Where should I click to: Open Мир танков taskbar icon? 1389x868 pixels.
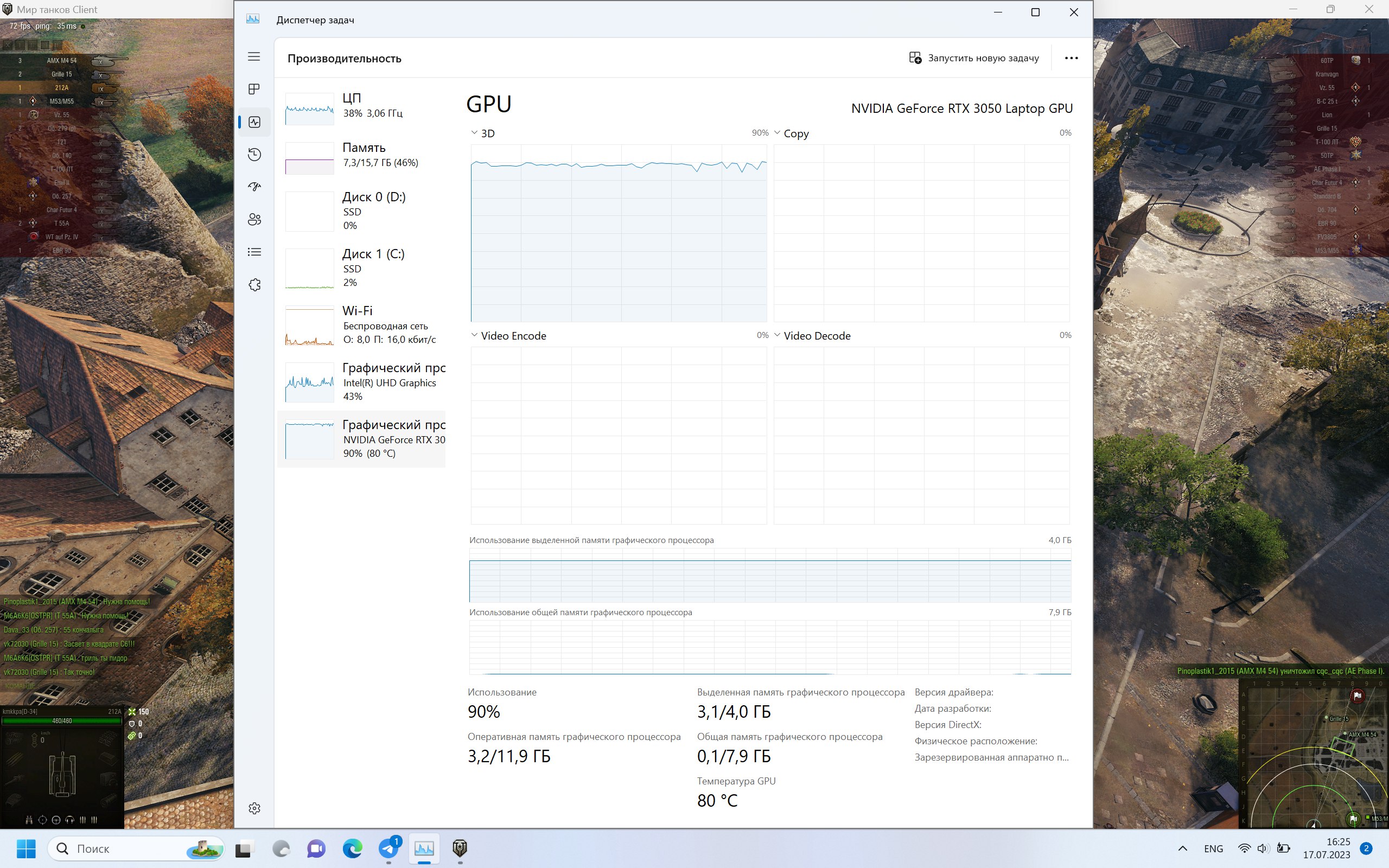coord(460,848)
